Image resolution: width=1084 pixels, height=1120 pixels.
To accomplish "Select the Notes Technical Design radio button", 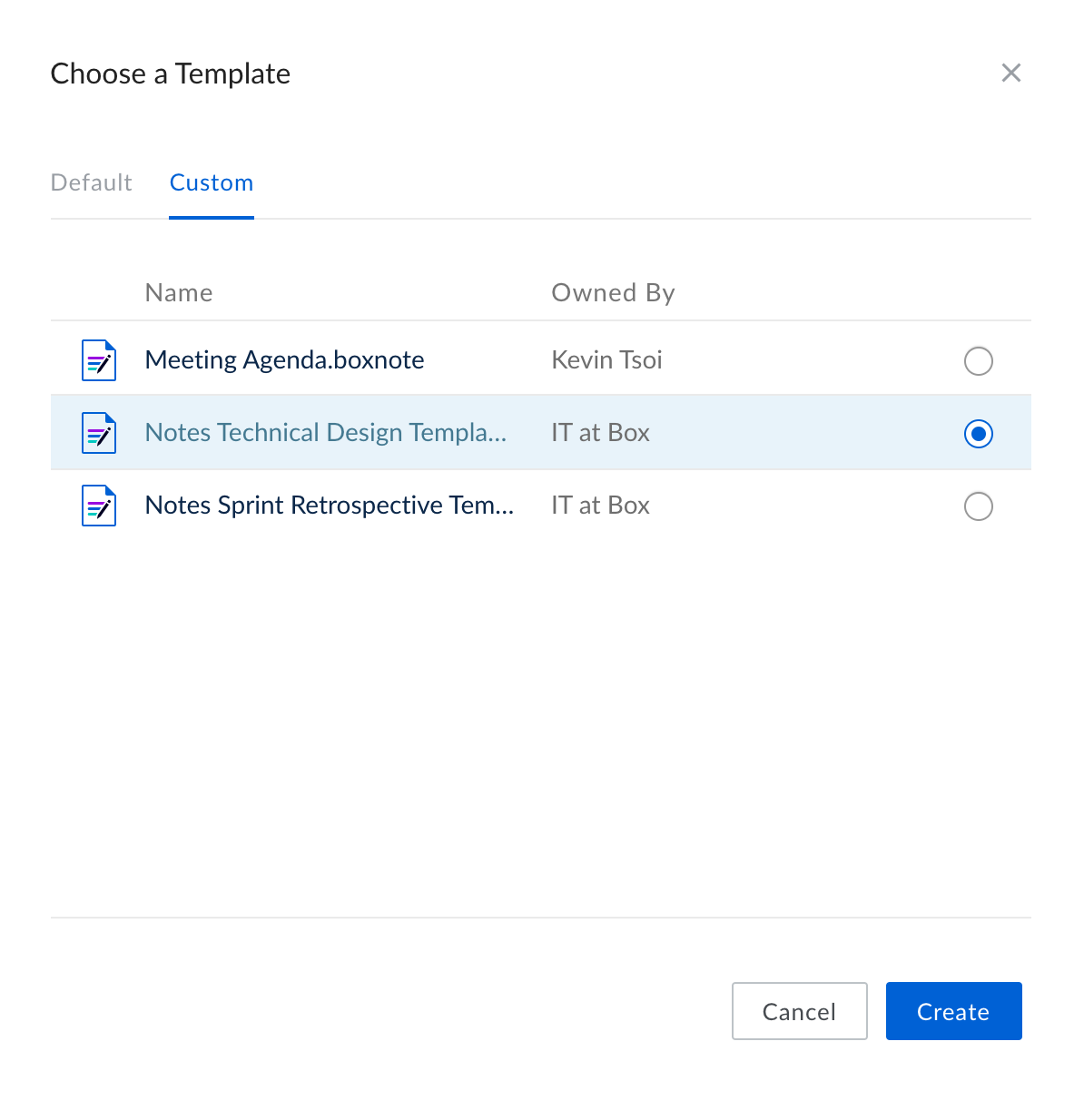I will [x=978, y=434].
